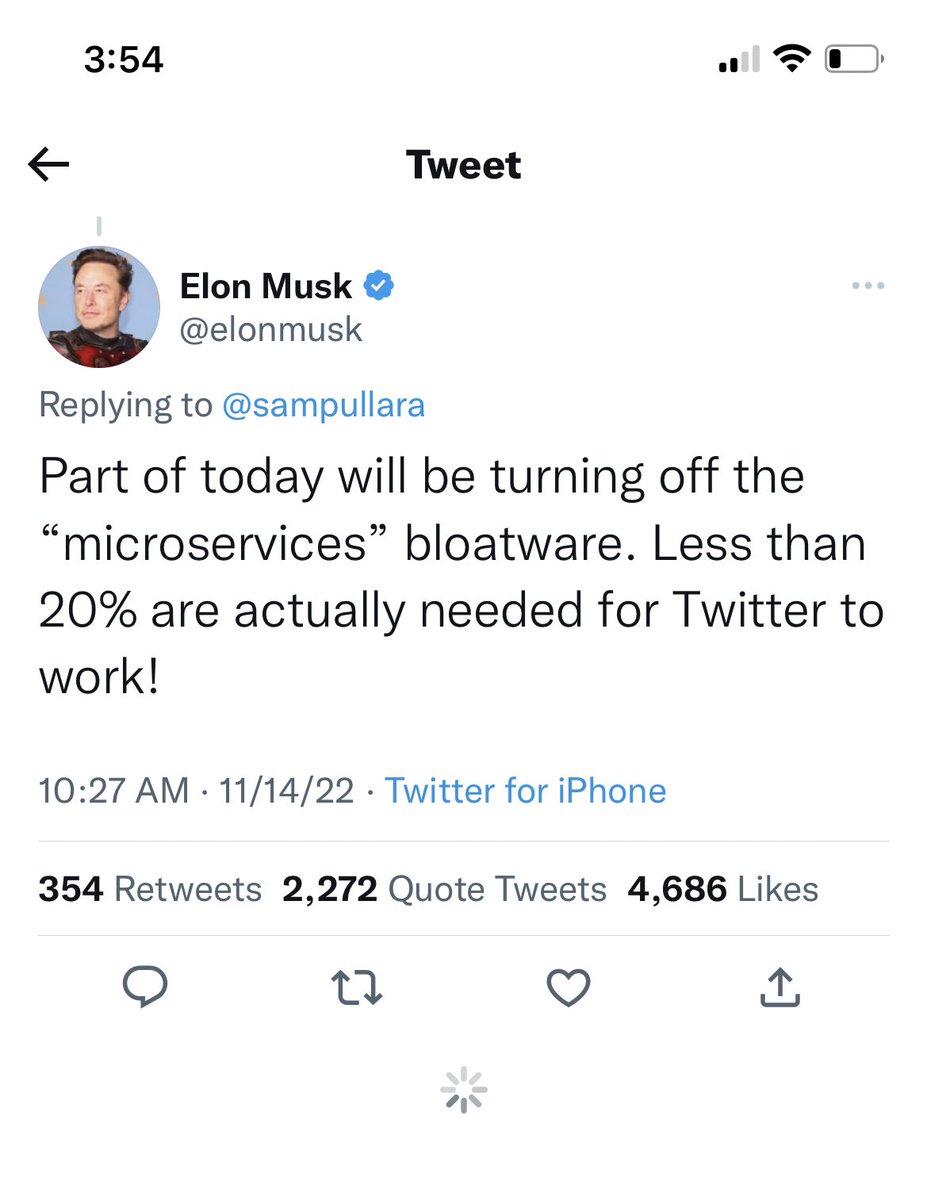
Task: Open the @sampullara profile link
Action: click(323, 405)
